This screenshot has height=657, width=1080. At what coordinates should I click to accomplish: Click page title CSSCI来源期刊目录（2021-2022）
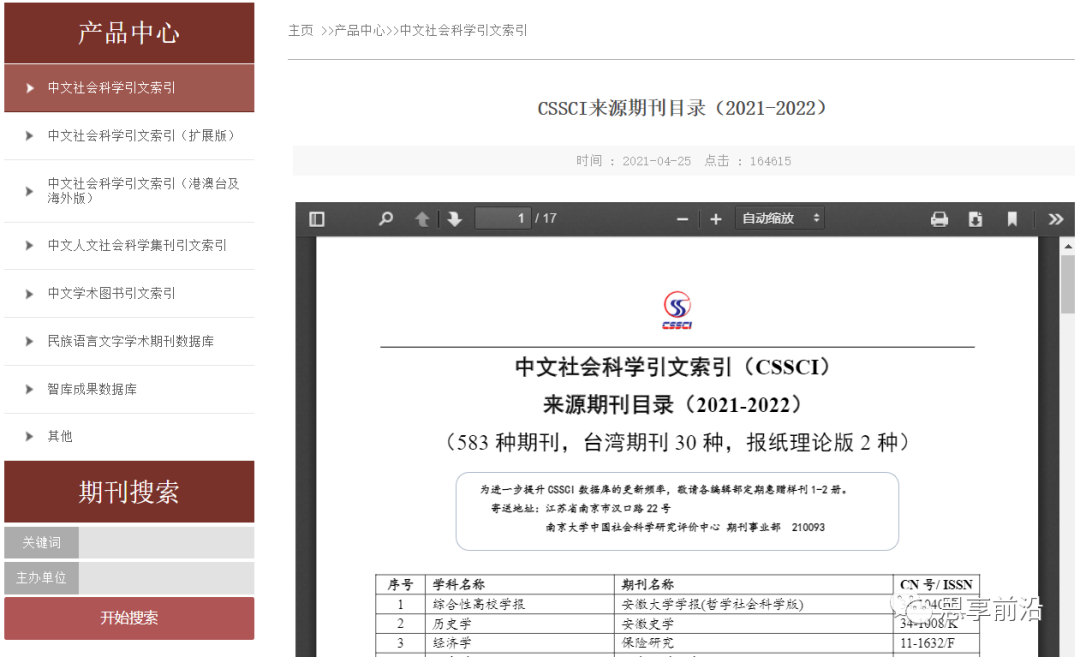point(681,108)
